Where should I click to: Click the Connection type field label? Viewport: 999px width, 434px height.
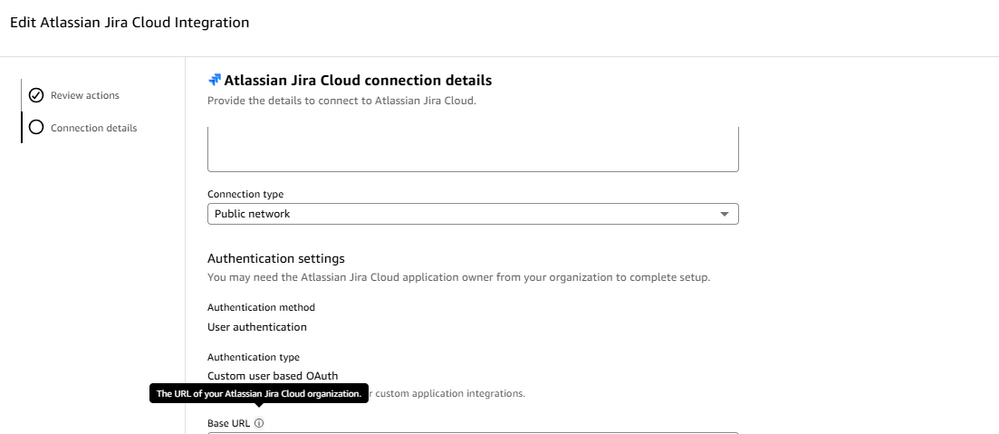pos(247,194)
